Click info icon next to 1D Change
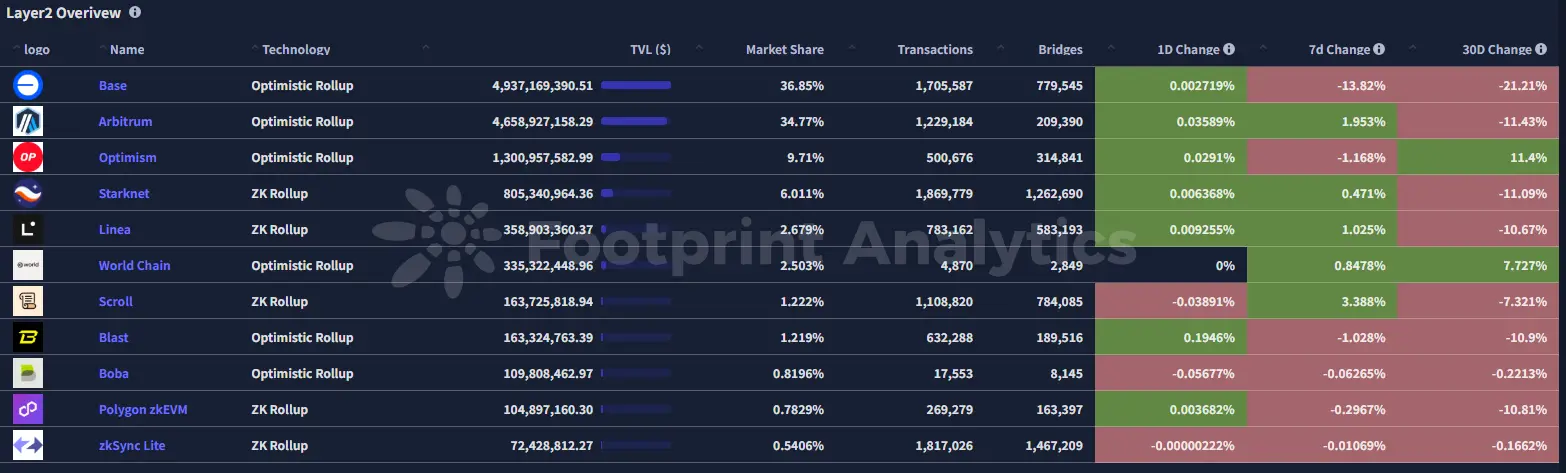 pos(1229,49)
